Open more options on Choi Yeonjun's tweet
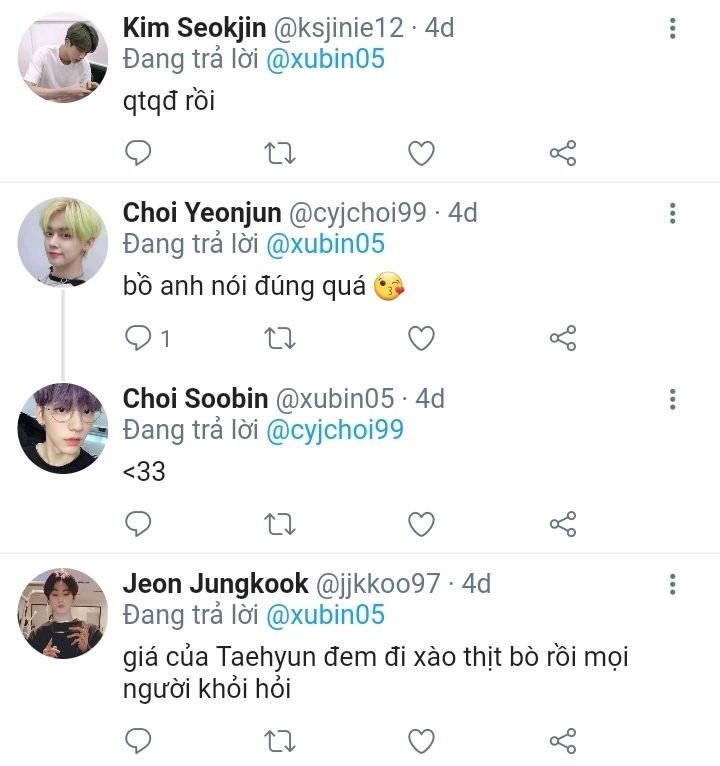 pyautogui.click(x=673, y=213)
